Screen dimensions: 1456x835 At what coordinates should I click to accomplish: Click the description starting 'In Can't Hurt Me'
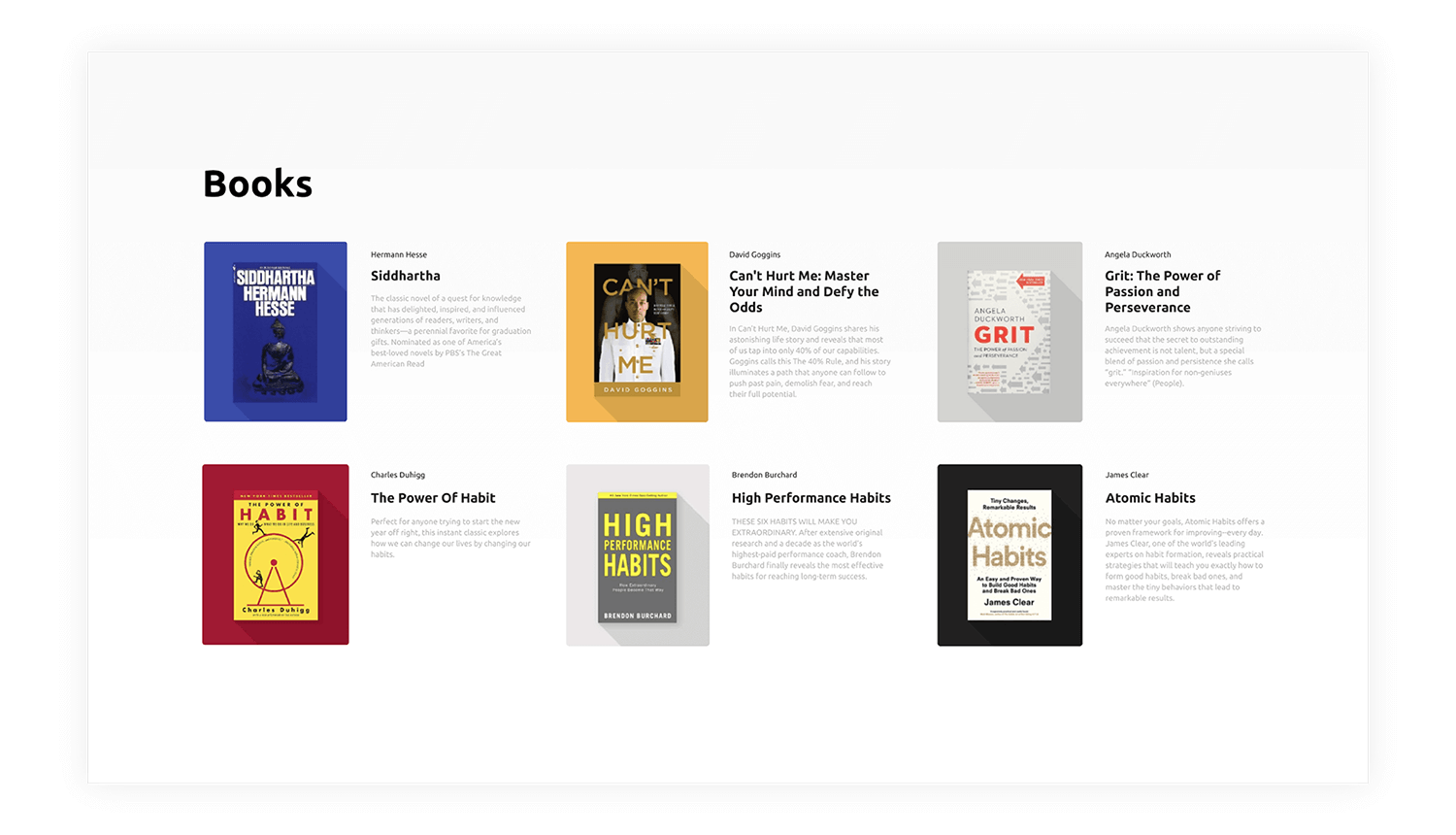810,361
